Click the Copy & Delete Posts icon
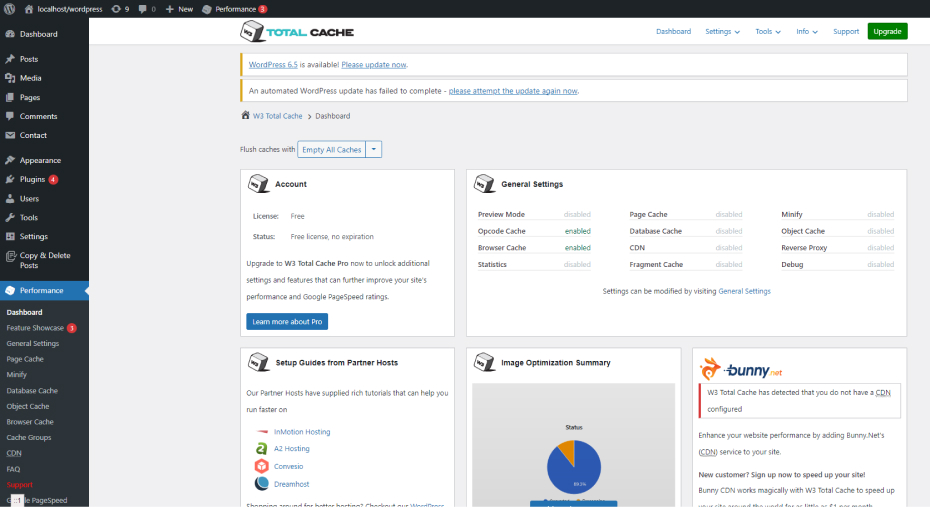The width and height of the screenshot is (930, 507). [x=10, y=256]
